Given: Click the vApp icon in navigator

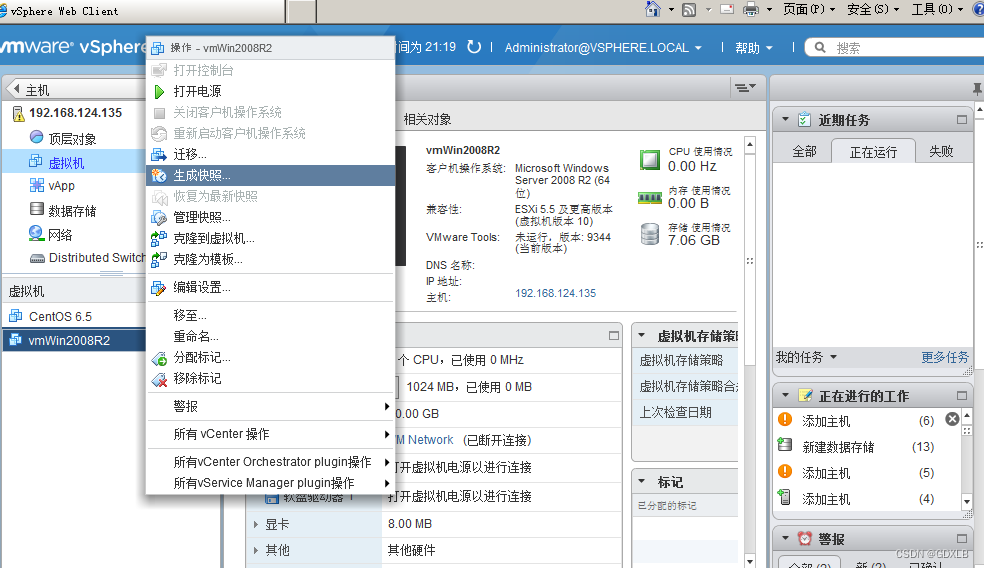Looking at the screenshot, I should 36,185.
